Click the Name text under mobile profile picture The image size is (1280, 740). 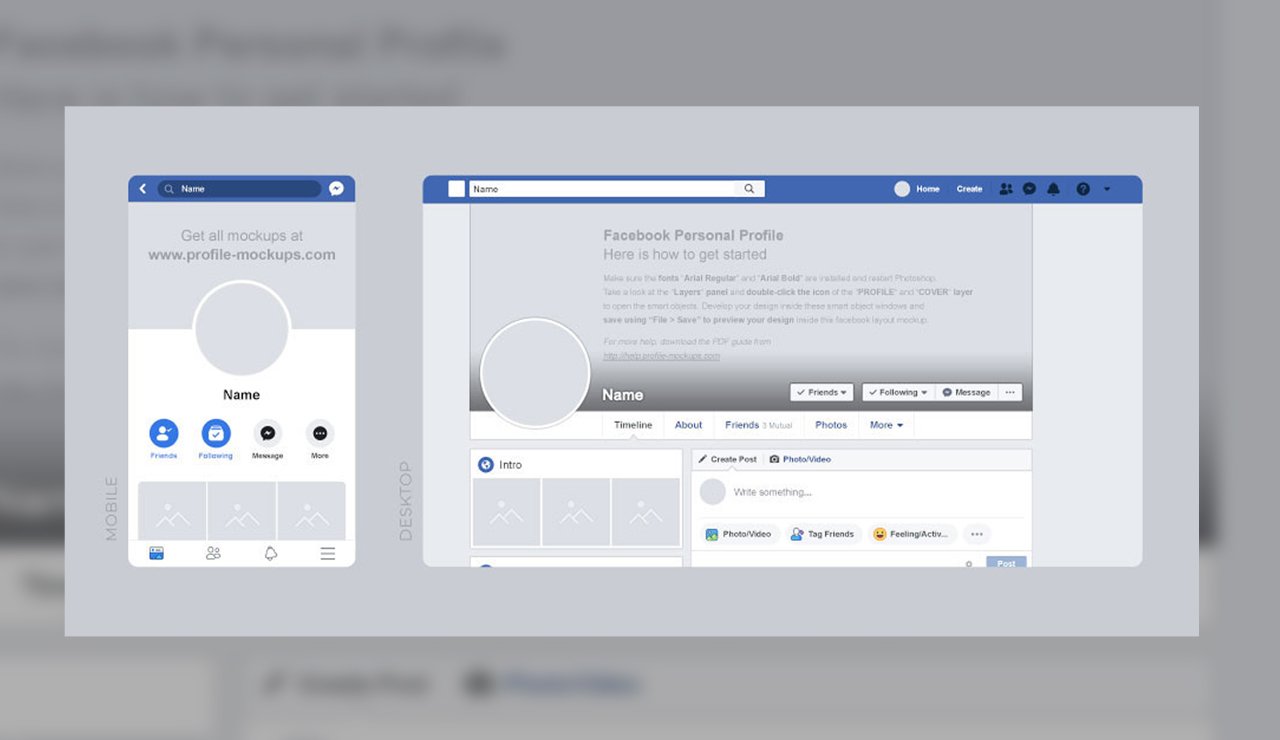[241, 395]
